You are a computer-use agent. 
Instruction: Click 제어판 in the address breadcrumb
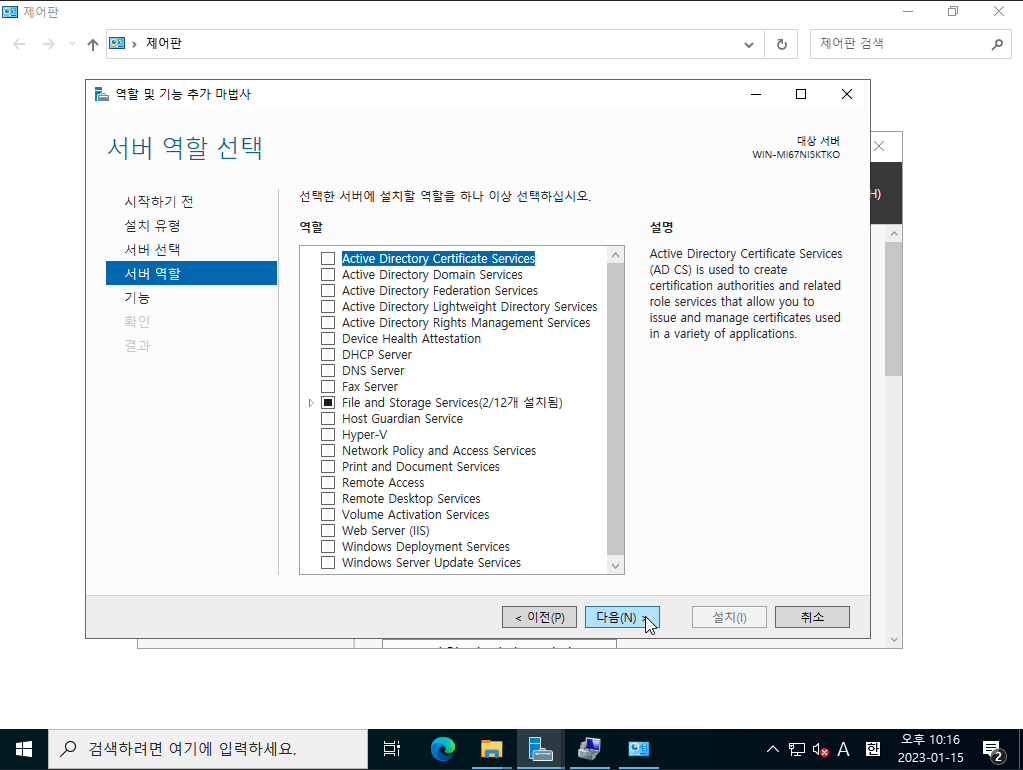click(164, 43)
